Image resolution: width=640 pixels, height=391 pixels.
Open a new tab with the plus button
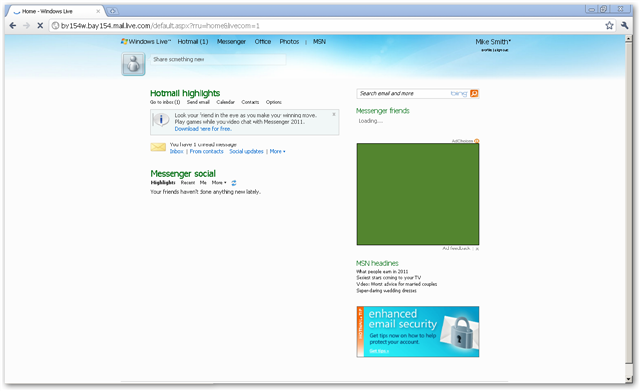point(113,11)
